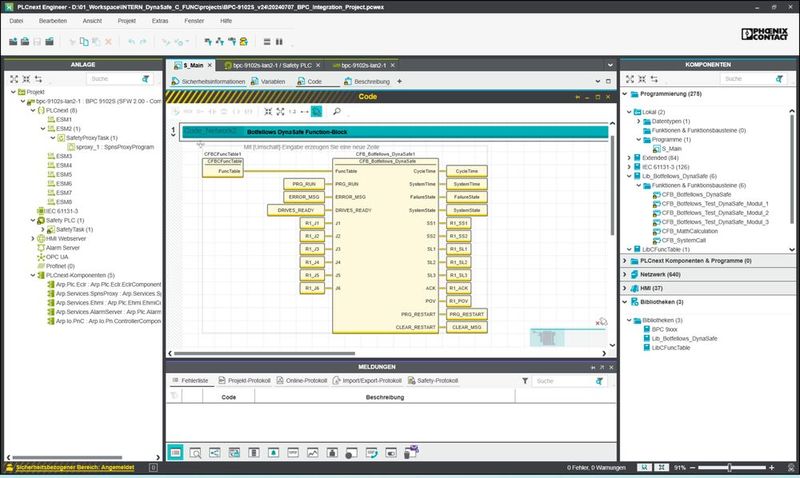Click the filter icon beside KOMPONENTEN search field
Image resolution: width=800 pixels, height=478 pixels.
(x=780, y=78)
